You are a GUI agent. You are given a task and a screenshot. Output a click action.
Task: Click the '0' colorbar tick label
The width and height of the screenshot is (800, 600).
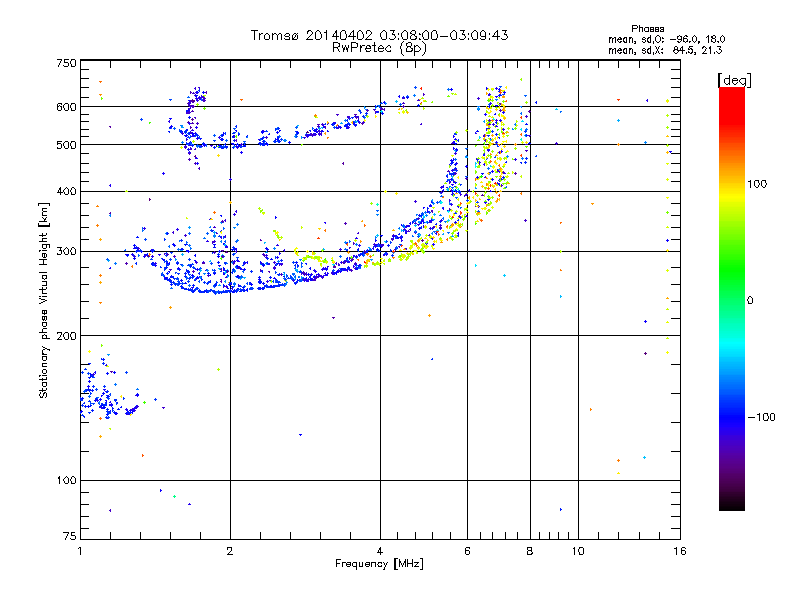click(749, 301)
